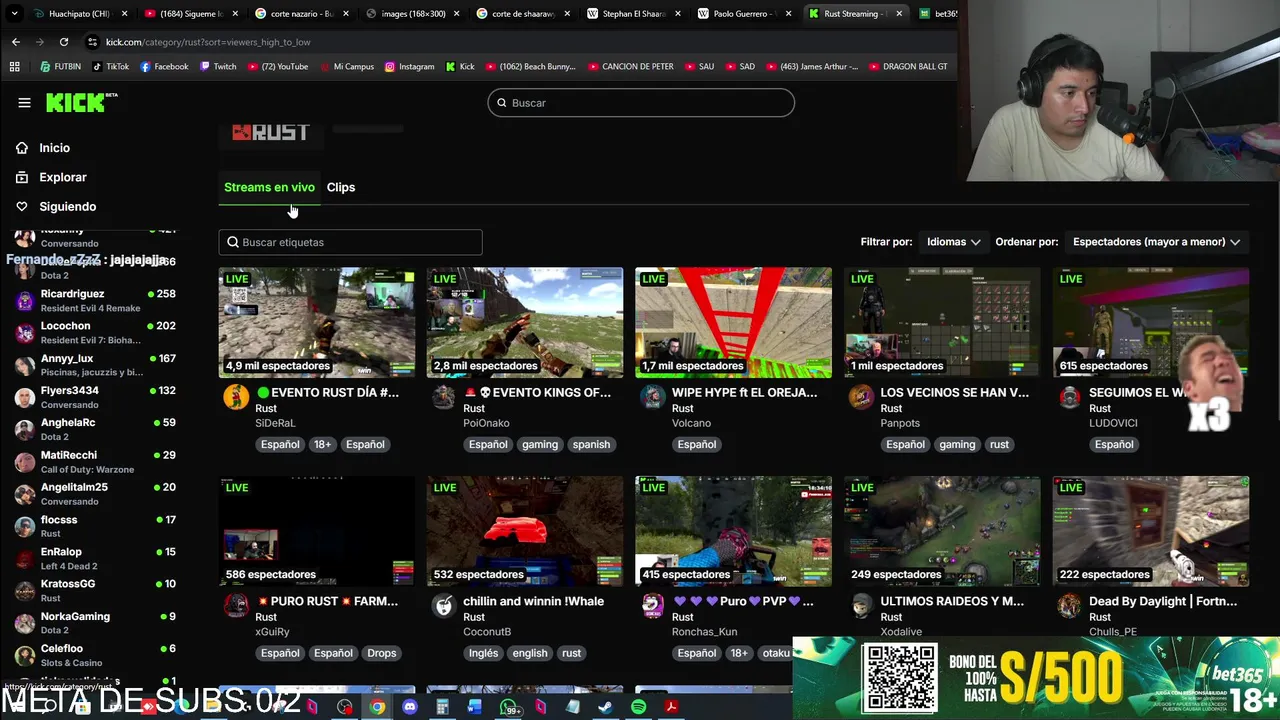
Task: Open KratossGG in the followed channels list
Action: coord(95,590)
